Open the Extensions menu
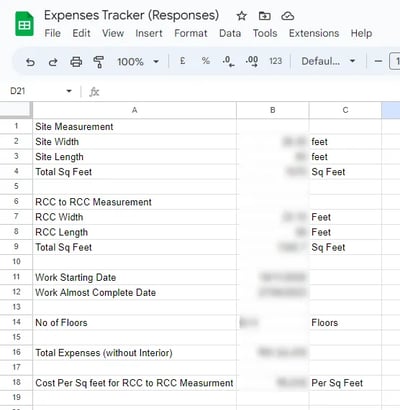This screenshot has height=410, width=400. 314,33
